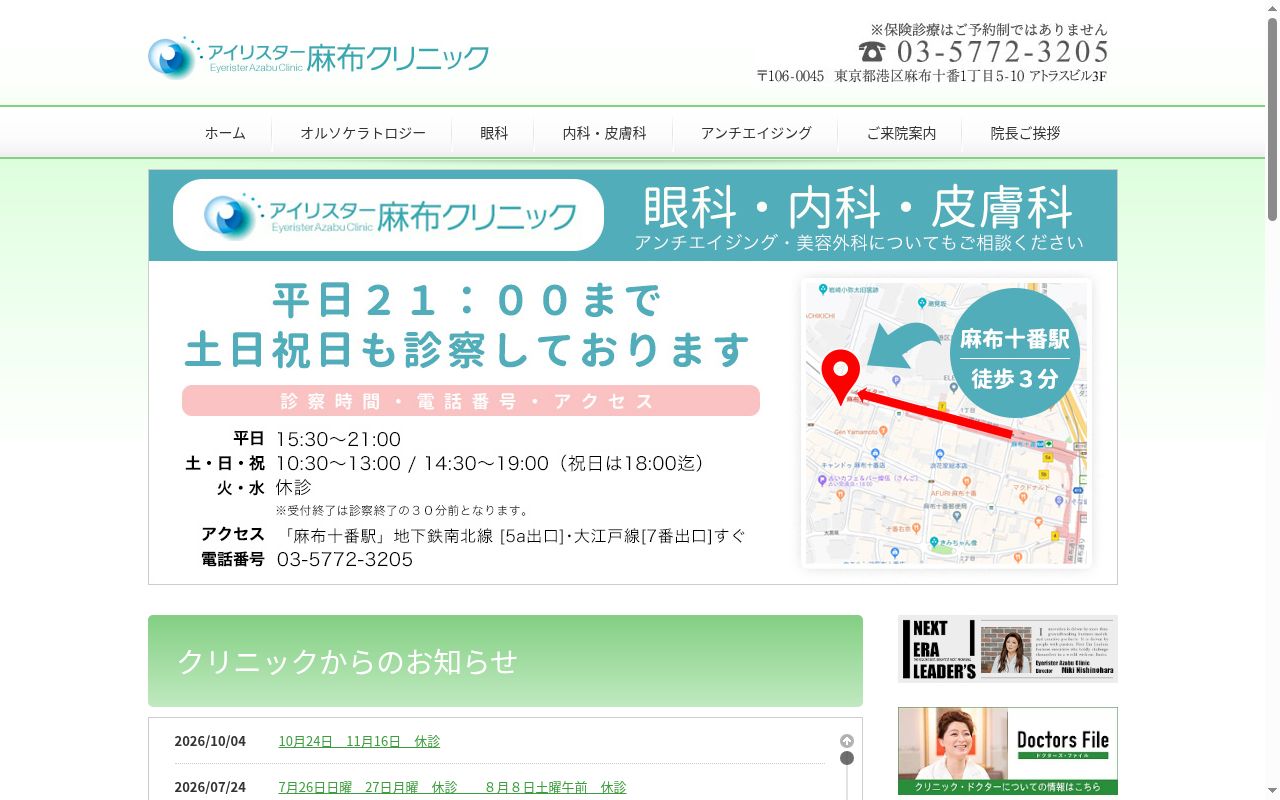Click the ※保険診療はご予約制ではありません note

tap(988, 29)
